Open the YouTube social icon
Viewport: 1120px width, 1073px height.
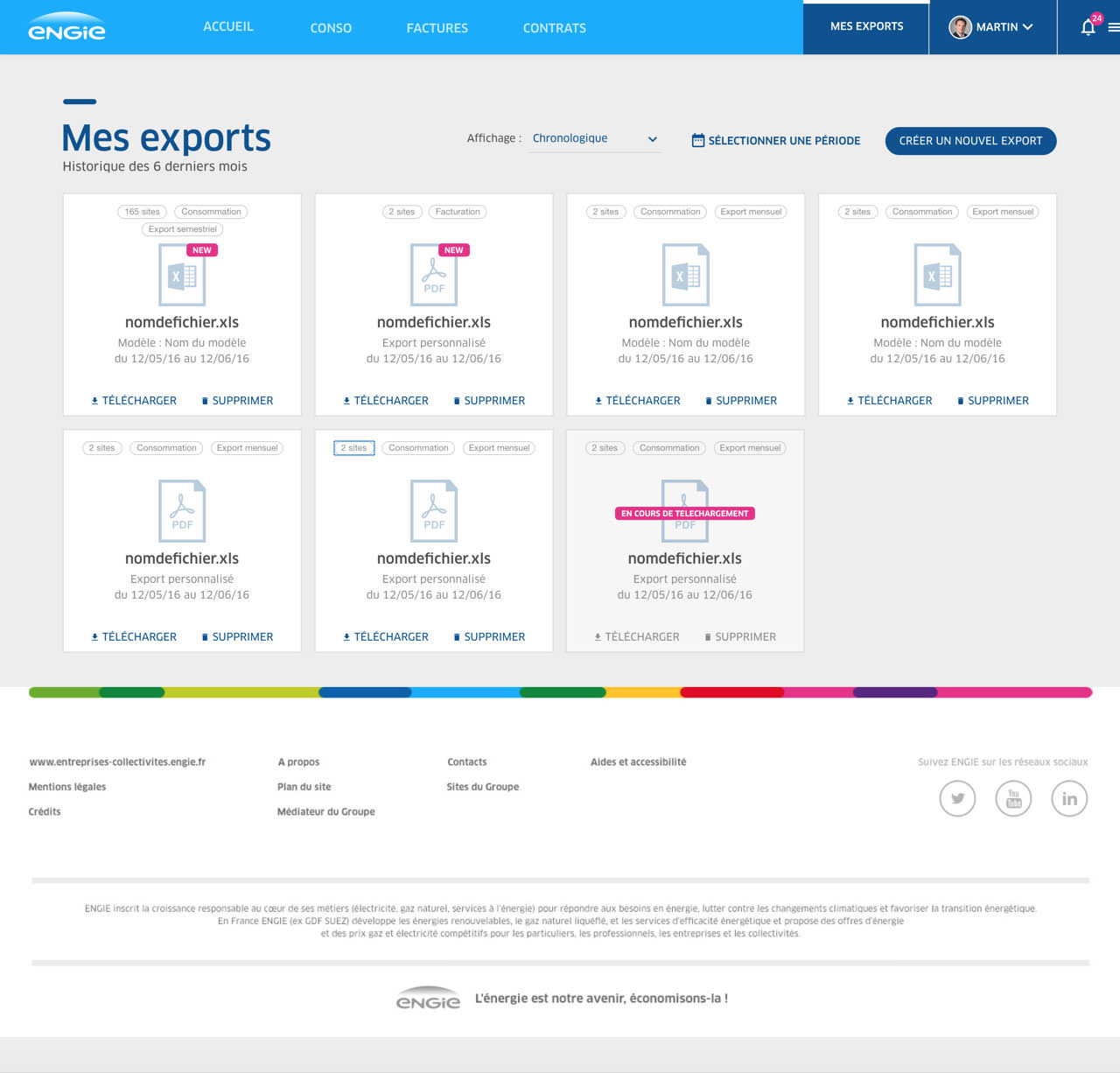(x=1013, y=798)
